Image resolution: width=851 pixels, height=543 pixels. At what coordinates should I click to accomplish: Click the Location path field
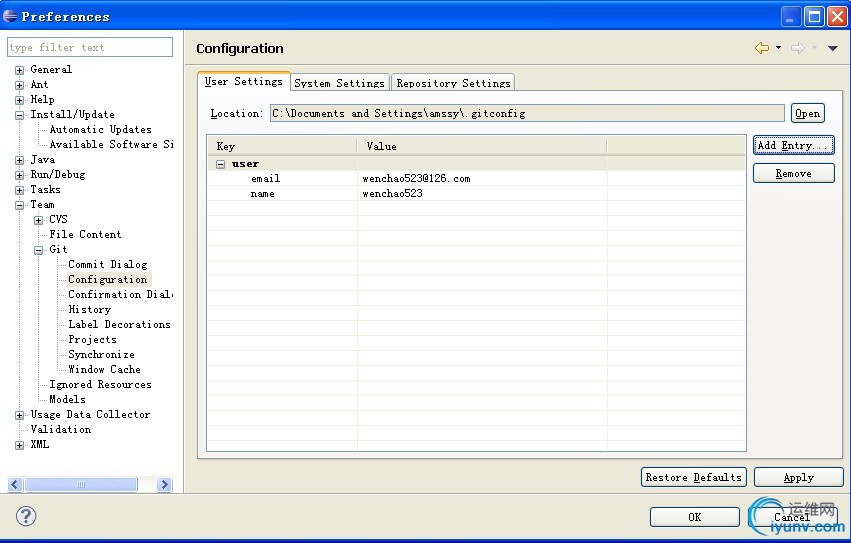tap(528, 113)
